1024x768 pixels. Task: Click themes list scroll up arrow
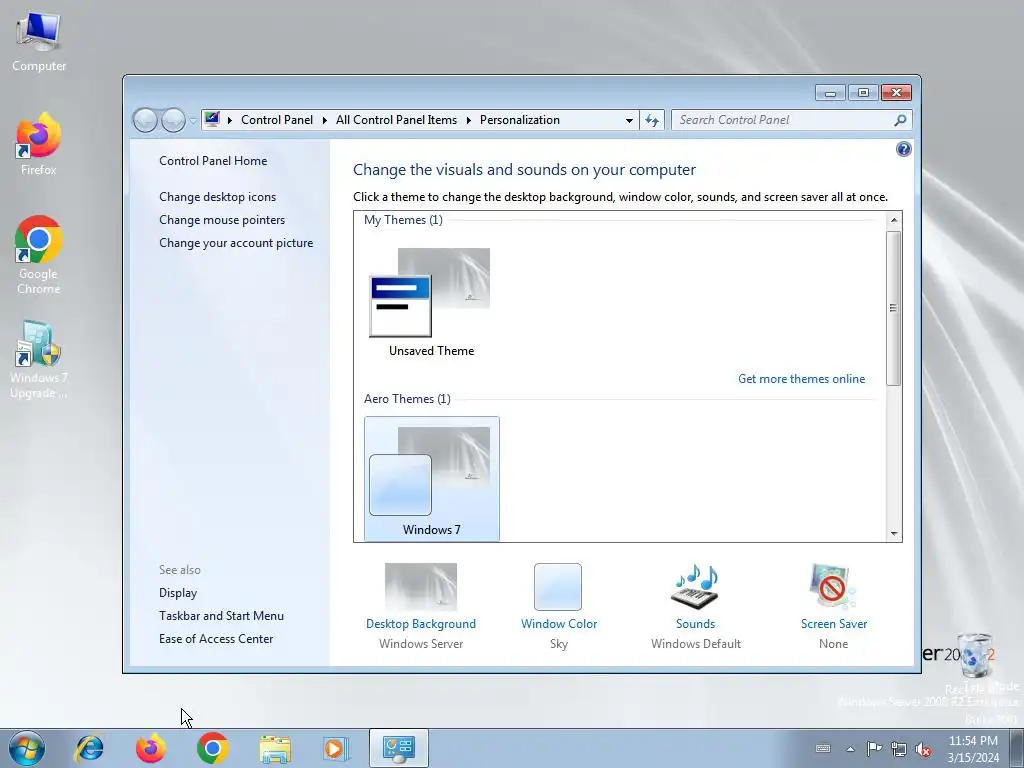894,220
